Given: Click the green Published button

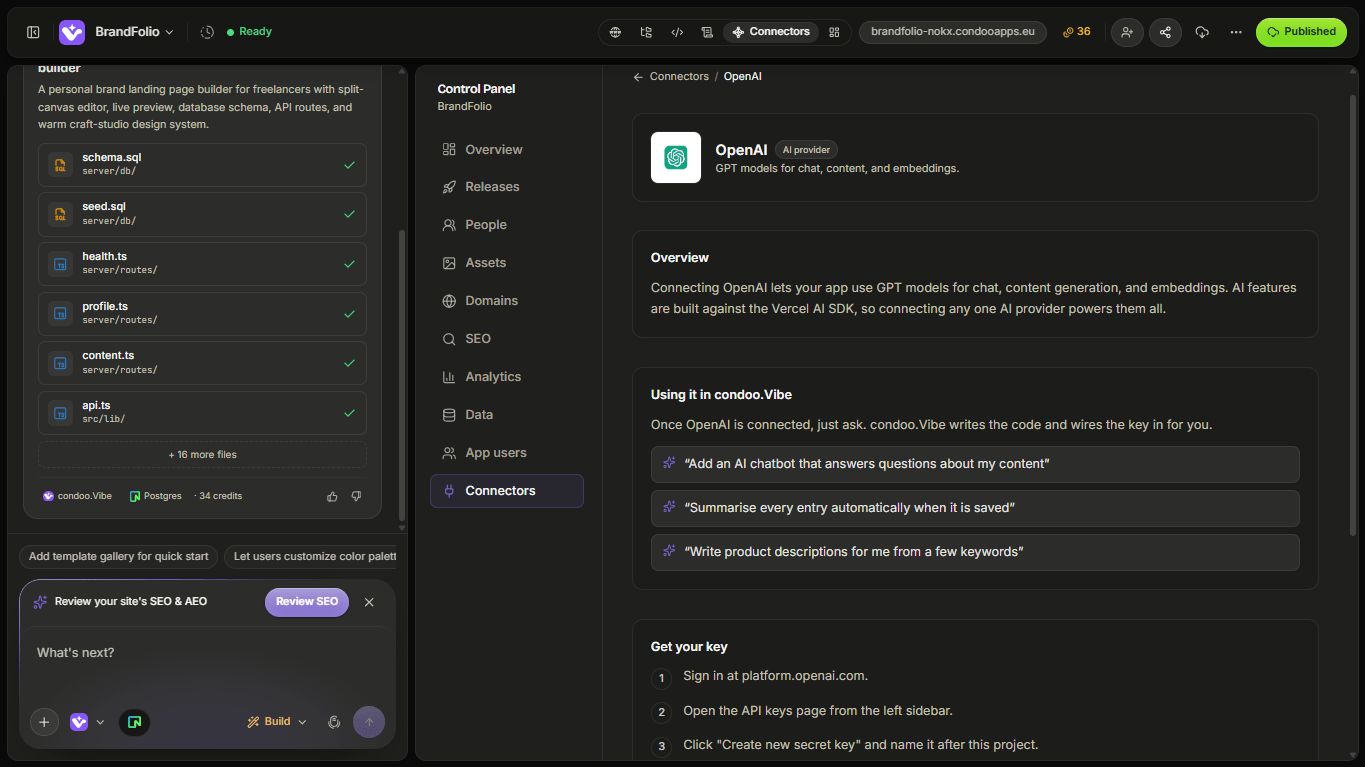Looking at the screenshot, I should (x=1301, y=32).
